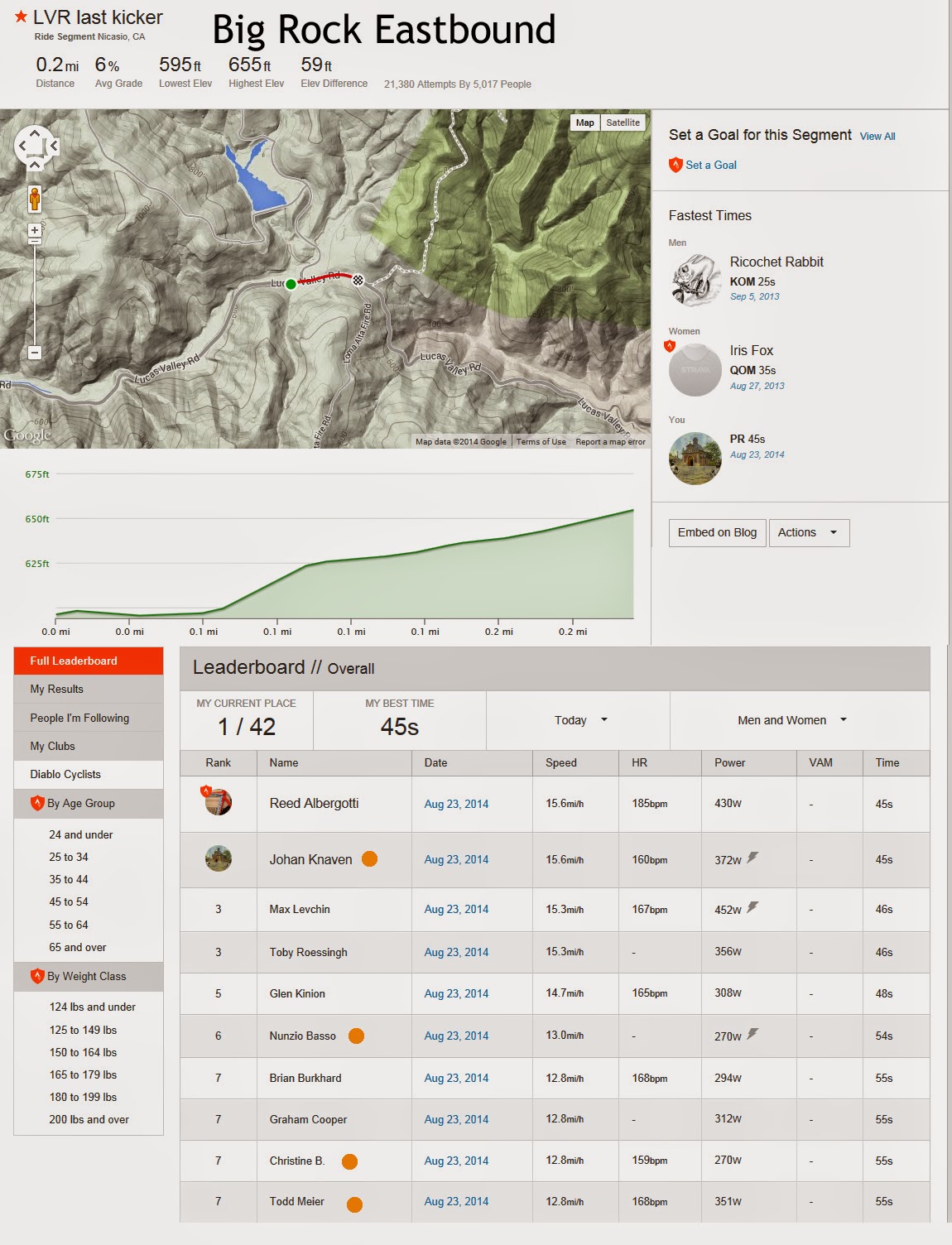The height and width of the screenshot is (1245, 952).
Task: Click Reed Albergotti's rank avatar
Action: (x=219, y=801)
